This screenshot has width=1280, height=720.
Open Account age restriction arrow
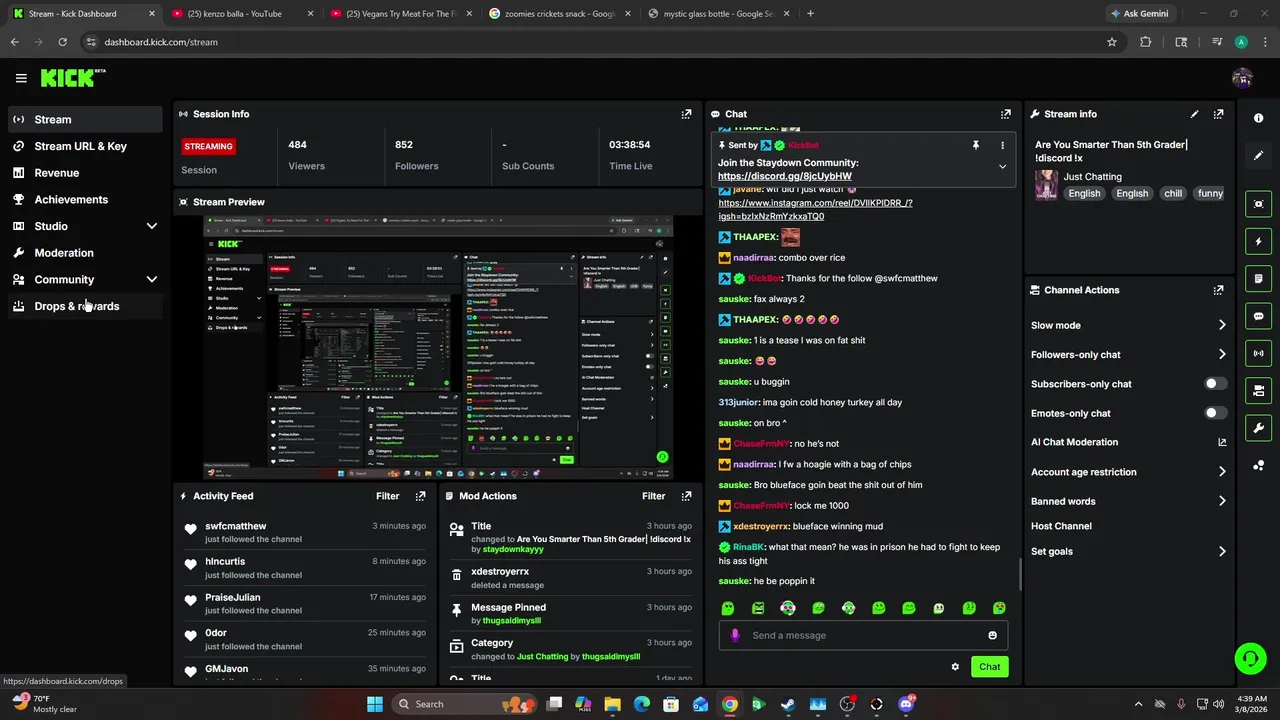[1222, 472]
